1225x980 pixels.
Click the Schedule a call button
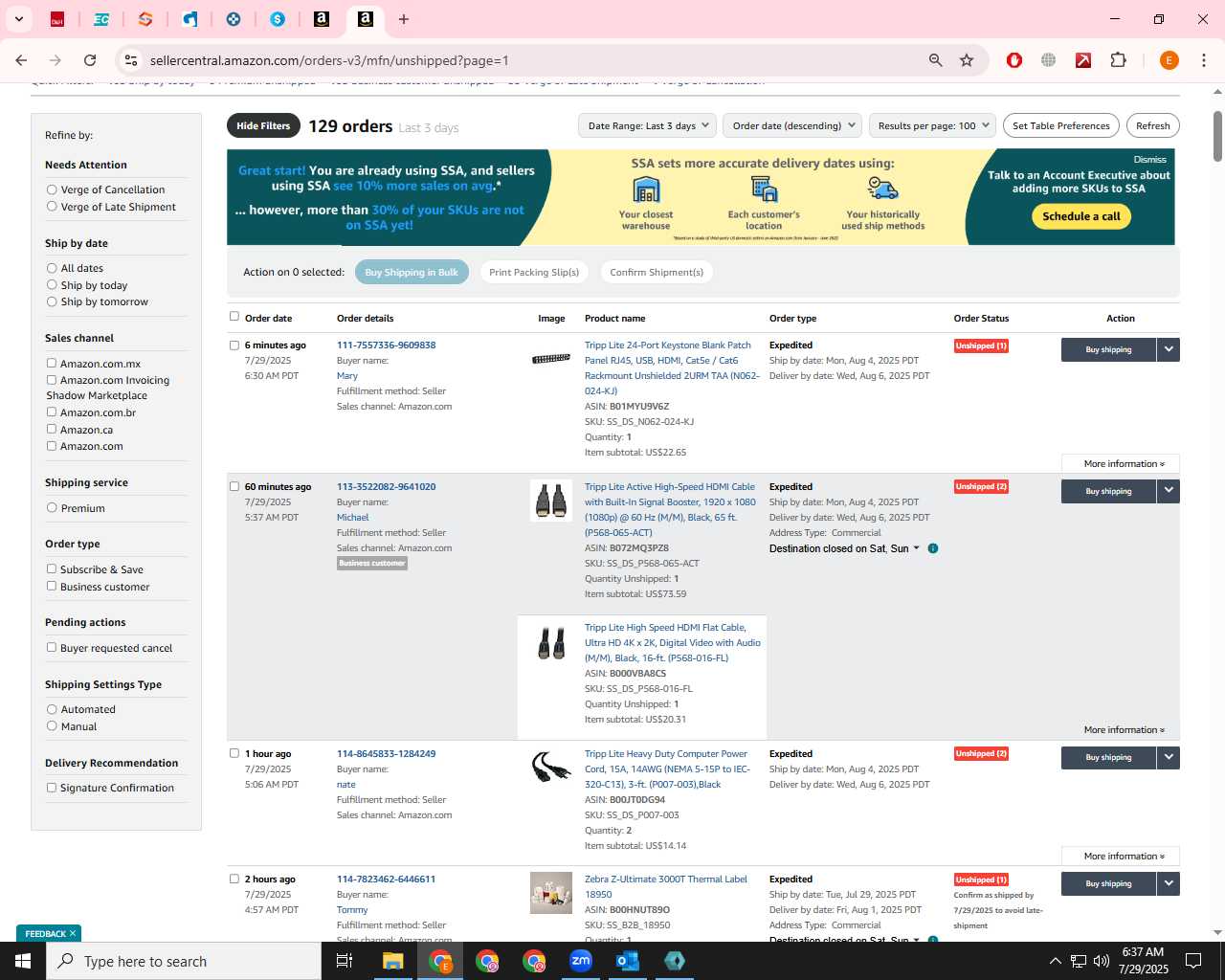pos(1081,216)
